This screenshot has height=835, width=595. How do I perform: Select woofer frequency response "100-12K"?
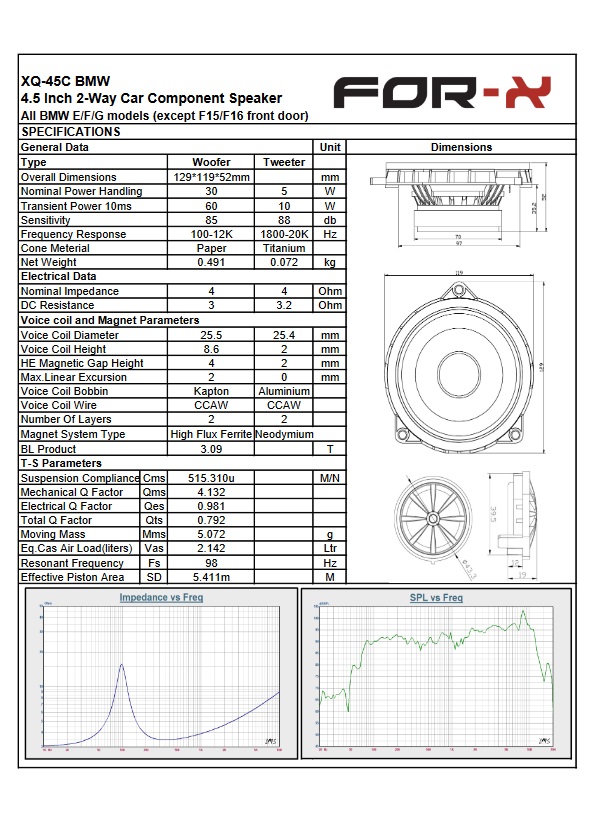211,234
